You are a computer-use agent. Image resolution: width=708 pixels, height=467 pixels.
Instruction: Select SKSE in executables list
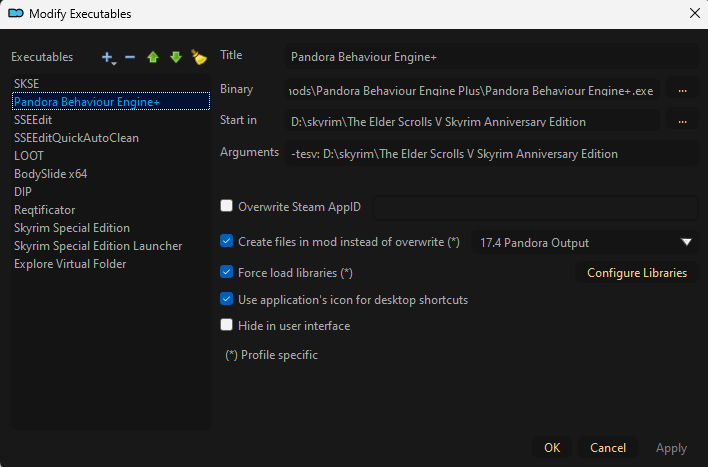click(x=111, y=84)
